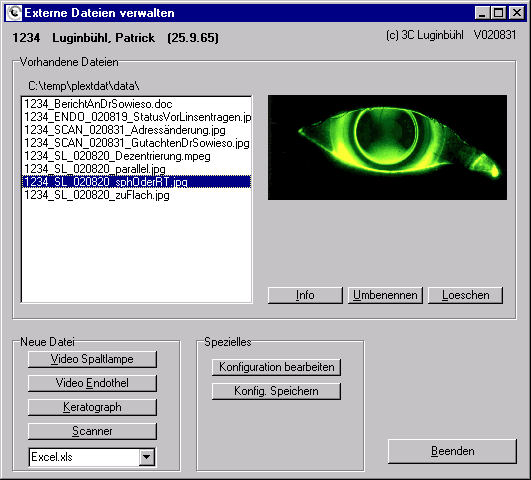Start Video Spaltlampe capture
This screenshot has width=531, height=480.
pos(92,359)
